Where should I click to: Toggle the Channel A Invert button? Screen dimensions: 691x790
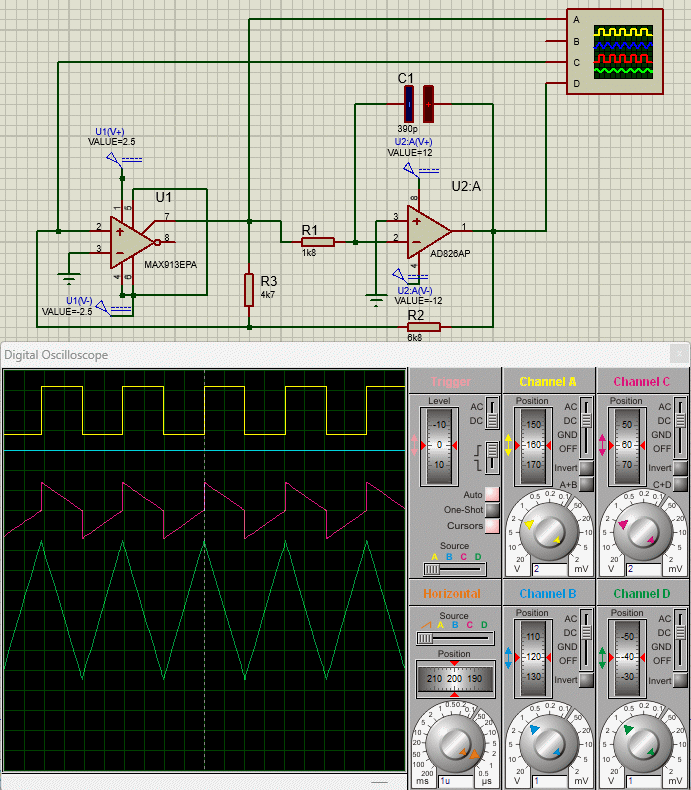586,467
